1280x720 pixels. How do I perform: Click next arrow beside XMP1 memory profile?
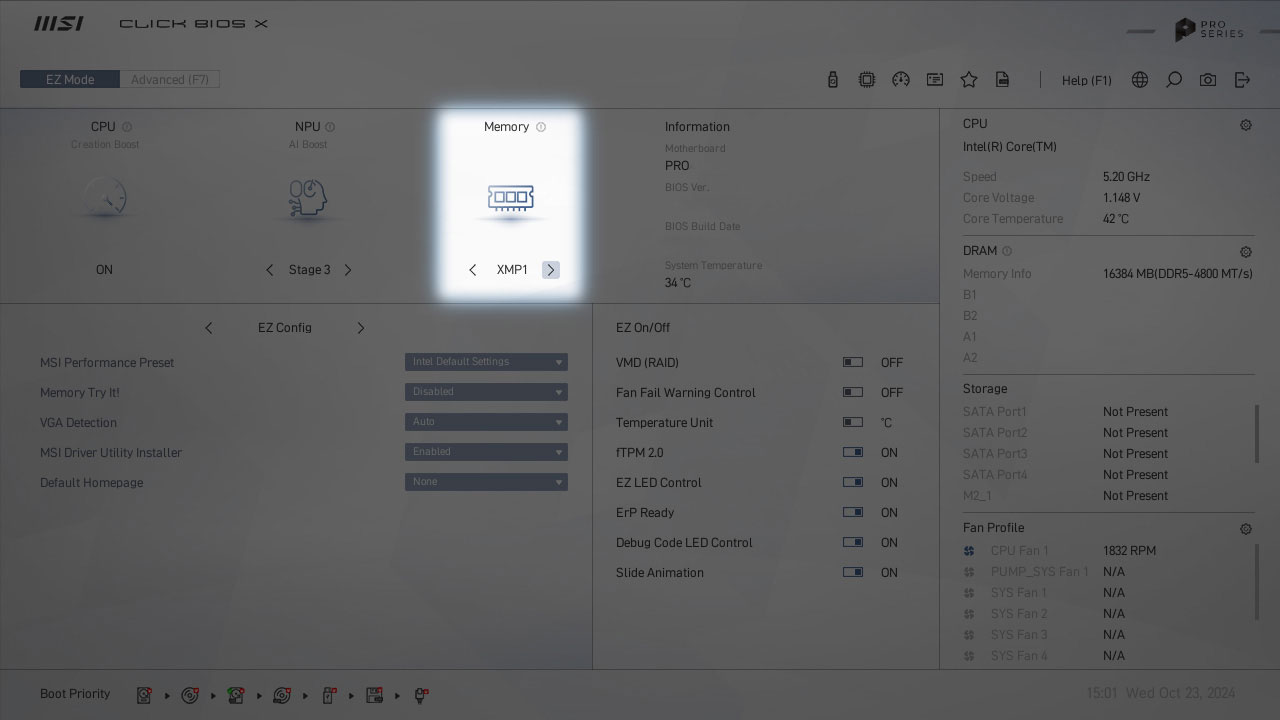(550, 270)
